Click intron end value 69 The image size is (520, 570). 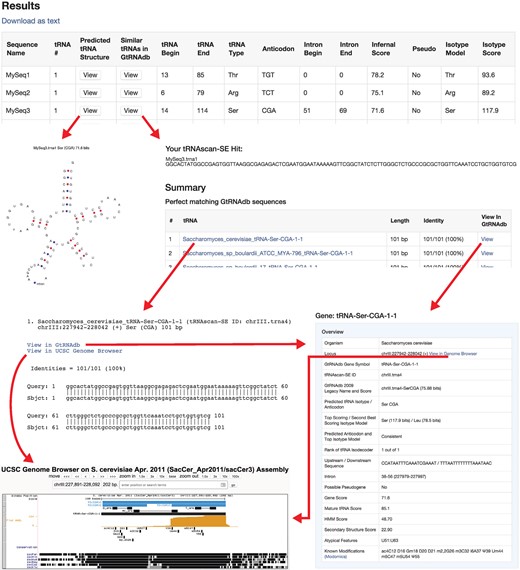coord(343,111)
